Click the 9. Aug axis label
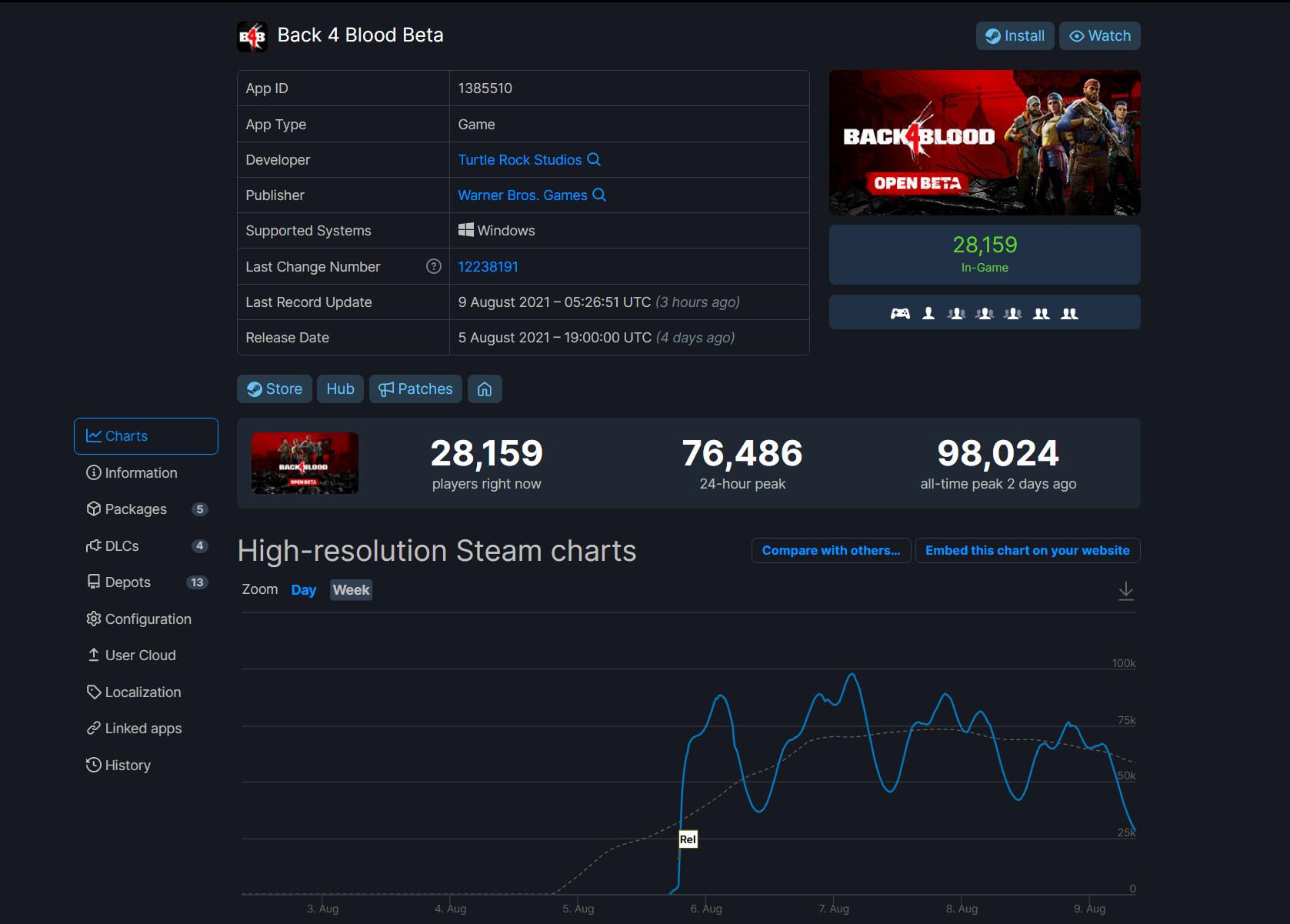This screenshot has width=1290, height=924. point(1090,909)
